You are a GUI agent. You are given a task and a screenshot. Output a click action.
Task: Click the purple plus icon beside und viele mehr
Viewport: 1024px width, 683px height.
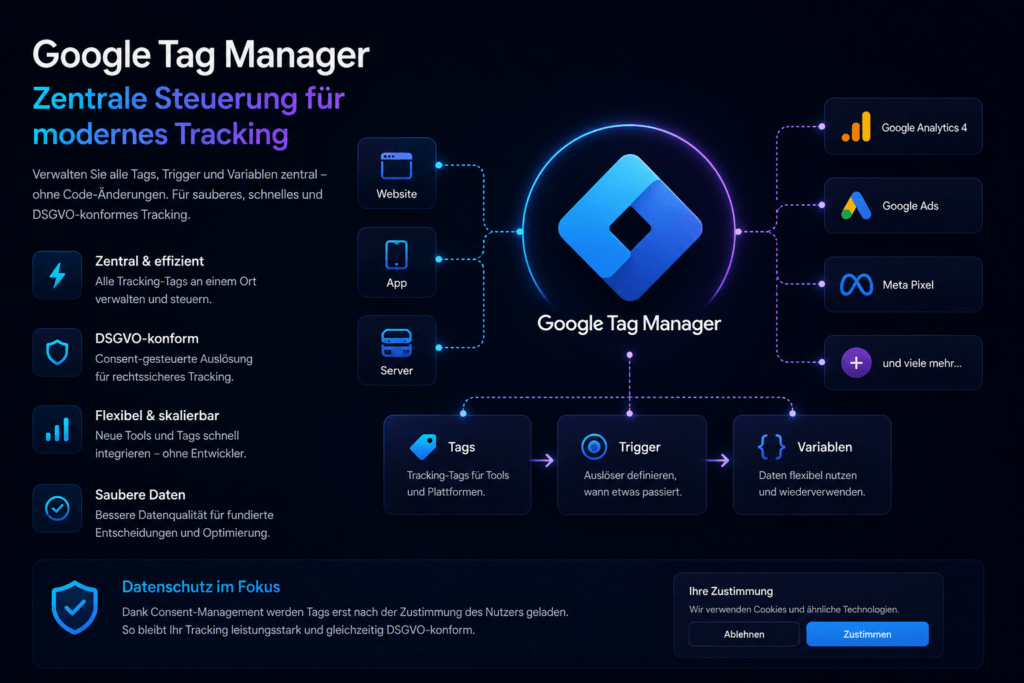click(856, 362)
